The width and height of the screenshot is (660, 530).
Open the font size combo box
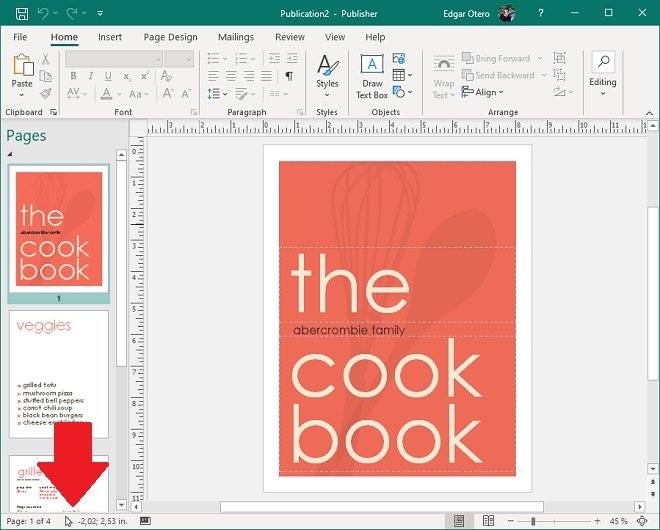tap(179, 59)
